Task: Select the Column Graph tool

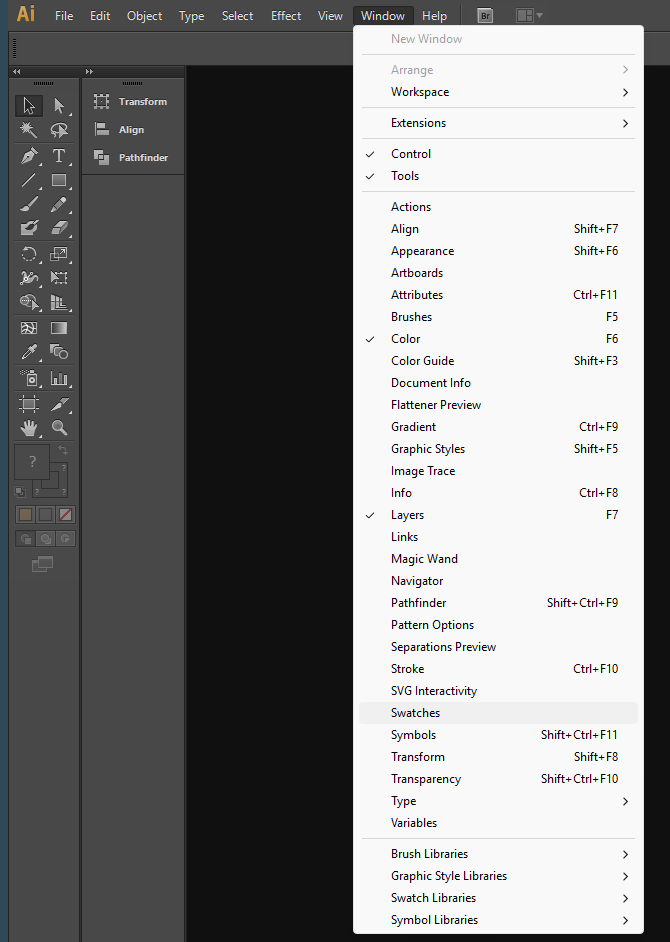Action: (x=59, y=378)
